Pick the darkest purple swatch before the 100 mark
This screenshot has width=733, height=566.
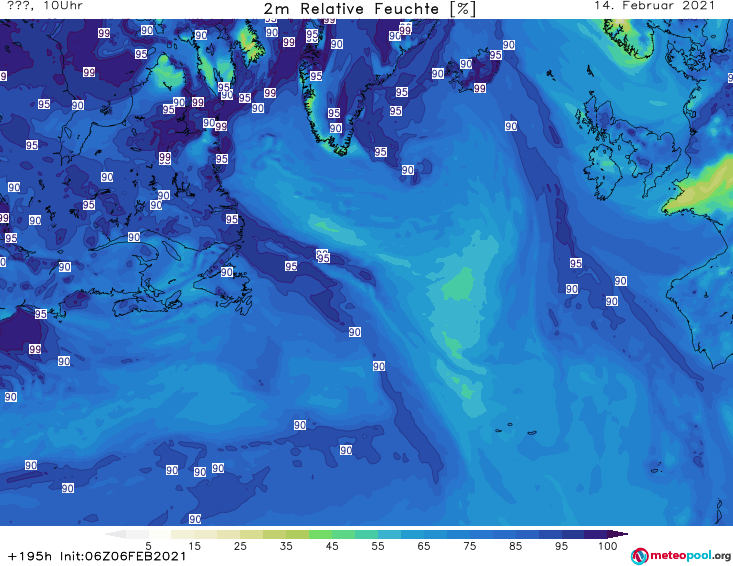click(x=596, y=534)
